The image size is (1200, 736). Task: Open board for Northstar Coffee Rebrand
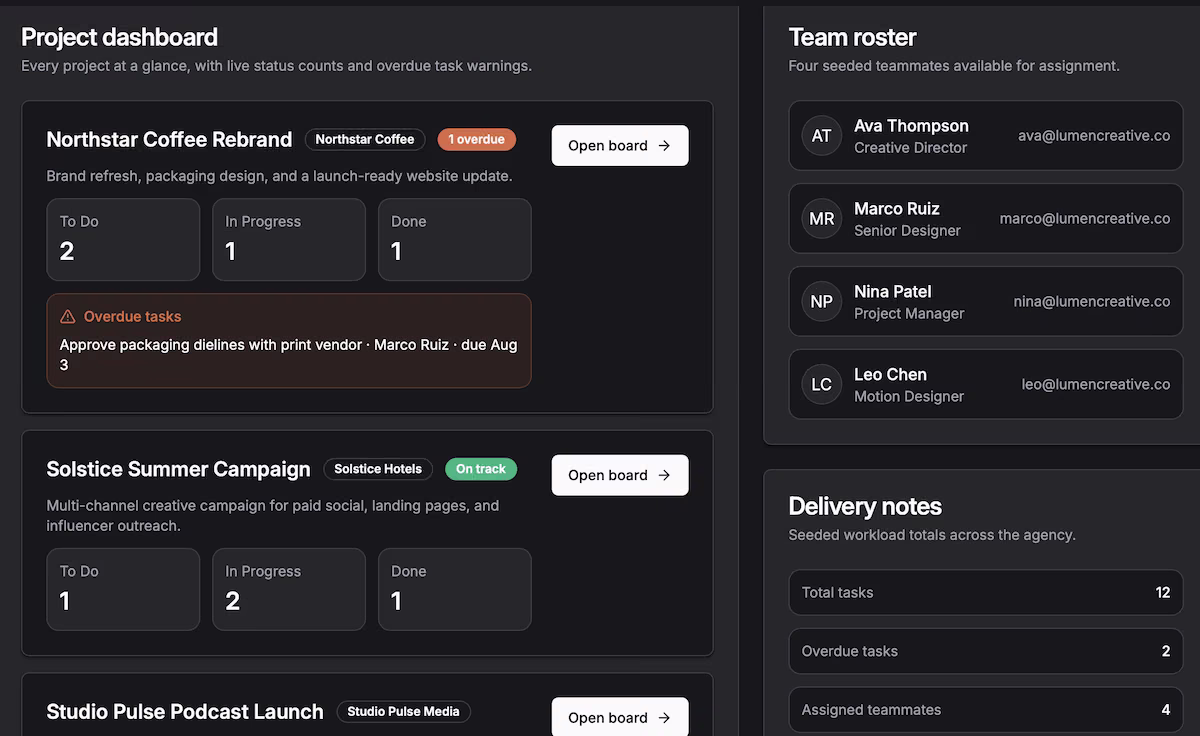point(620,145)
